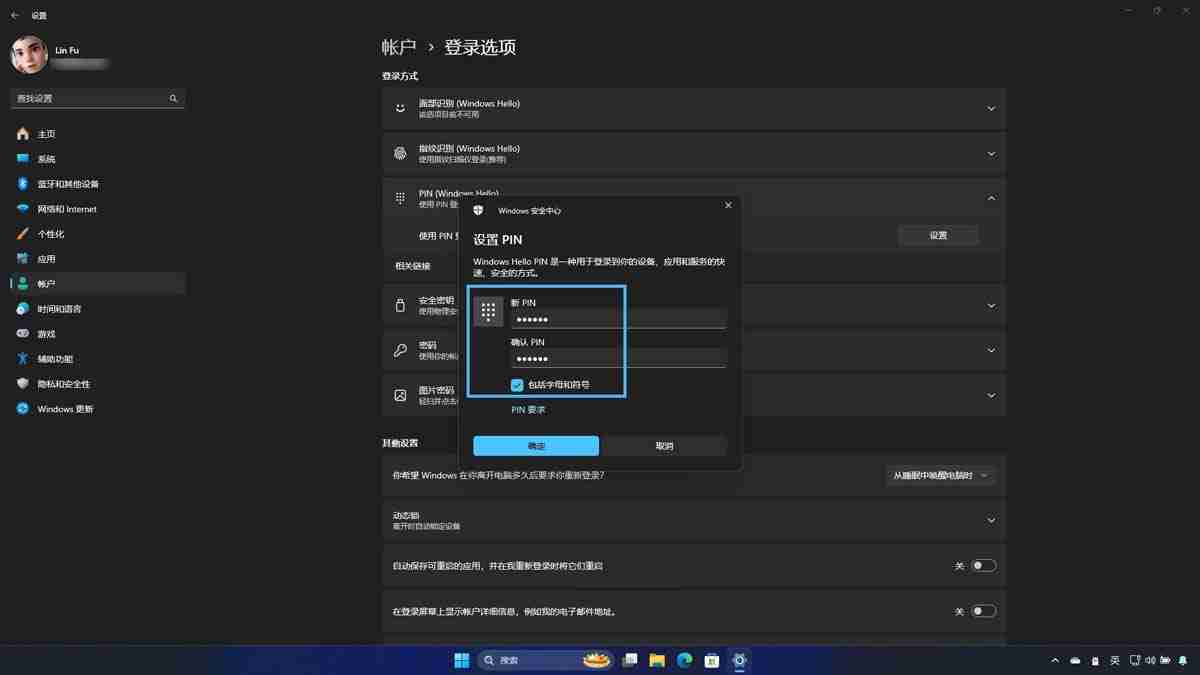Open the sleep wake re-login dropdown

coord(940,475)
